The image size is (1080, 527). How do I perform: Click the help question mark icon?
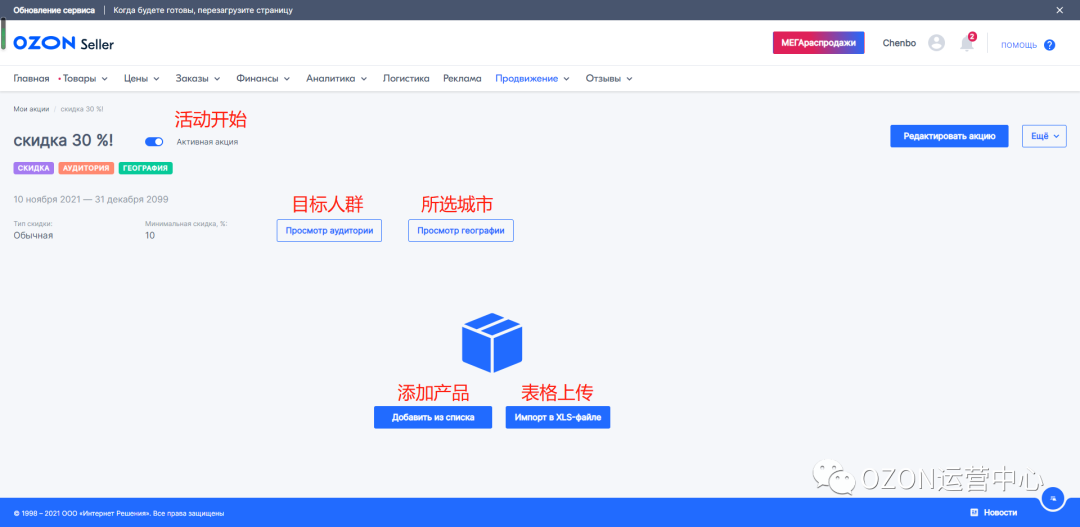point(1049,45)
